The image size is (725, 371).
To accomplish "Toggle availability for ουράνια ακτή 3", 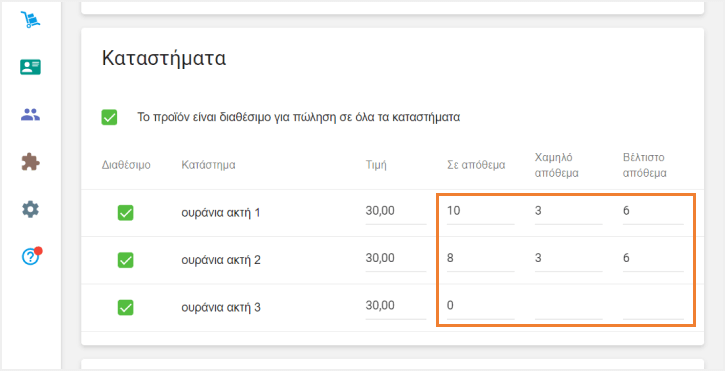I will (125, 307).
